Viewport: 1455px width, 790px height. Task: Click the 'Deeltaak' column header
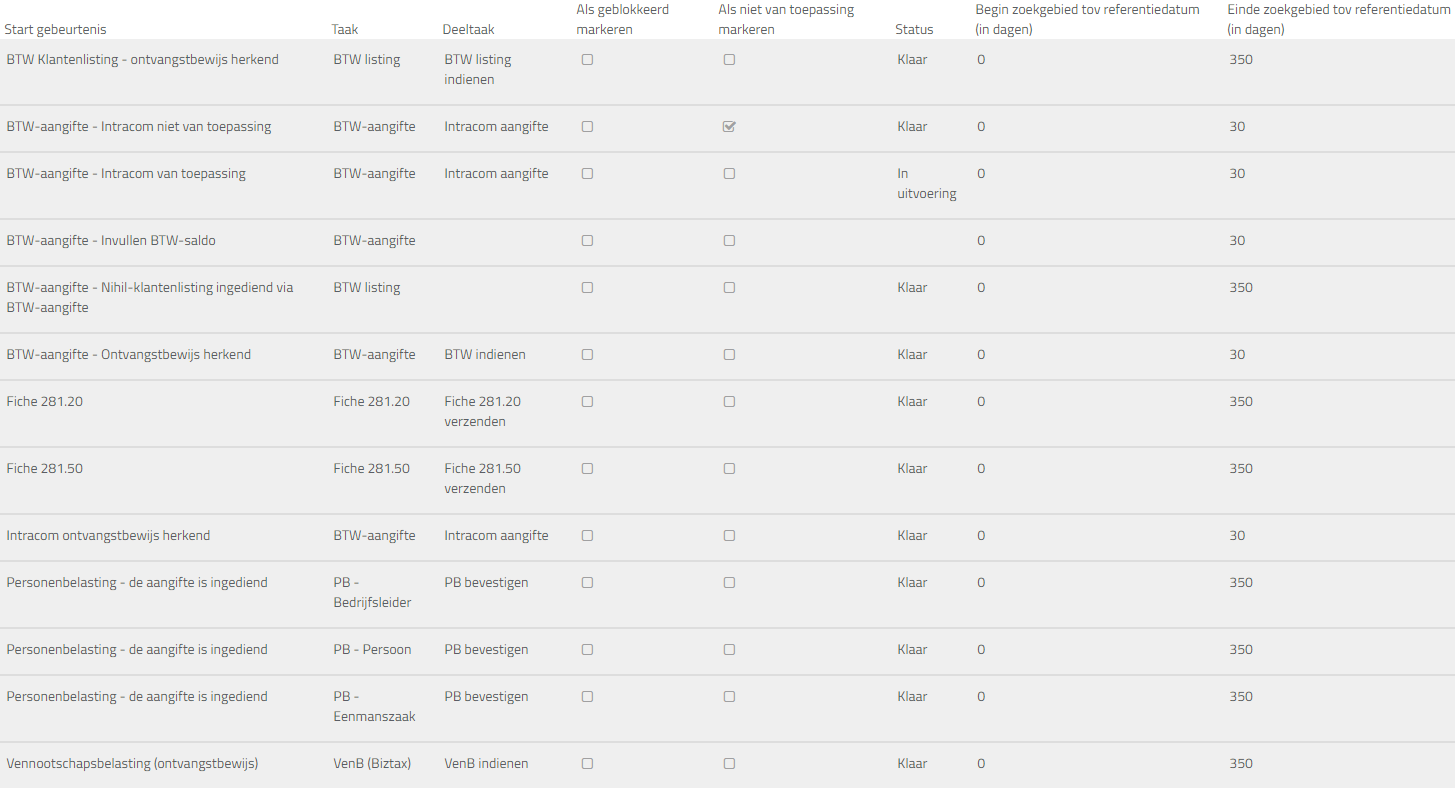tap(468, 30)
